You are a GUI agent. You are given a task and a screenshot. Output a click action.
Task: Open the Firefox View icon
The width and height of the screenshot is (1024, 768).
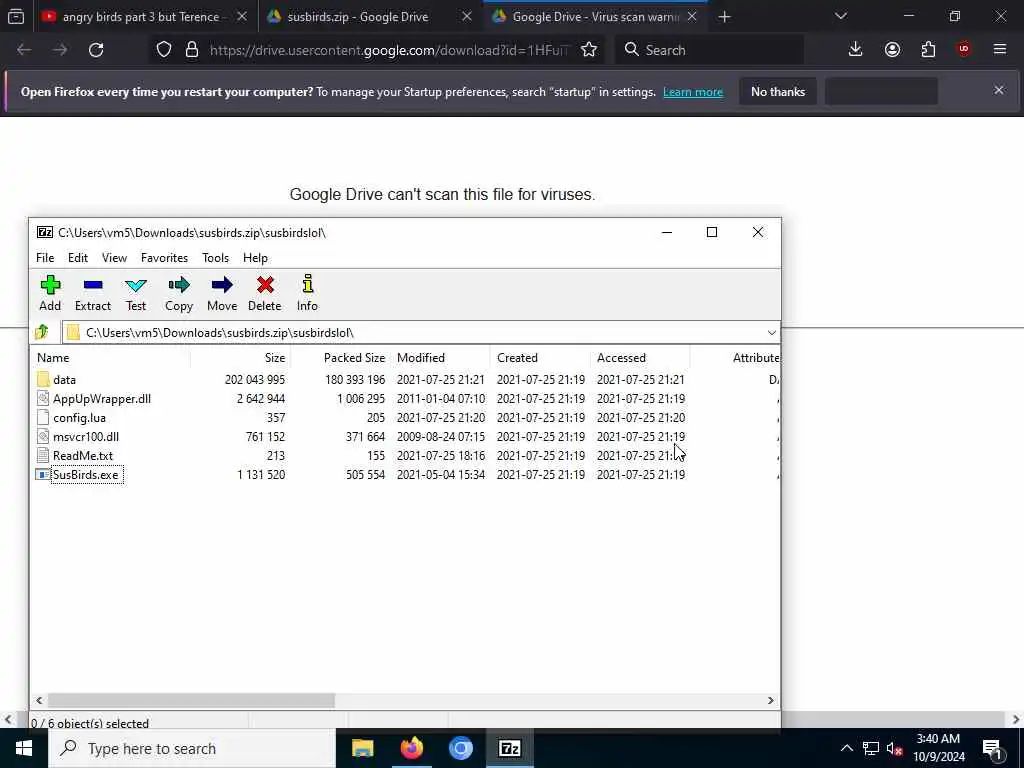coord(16,16)
